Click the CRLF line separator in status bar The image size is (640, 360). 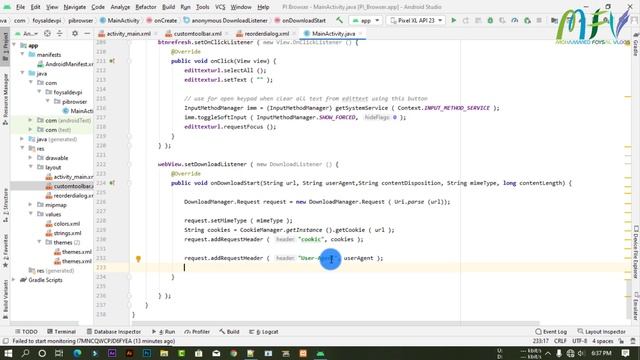560,341
